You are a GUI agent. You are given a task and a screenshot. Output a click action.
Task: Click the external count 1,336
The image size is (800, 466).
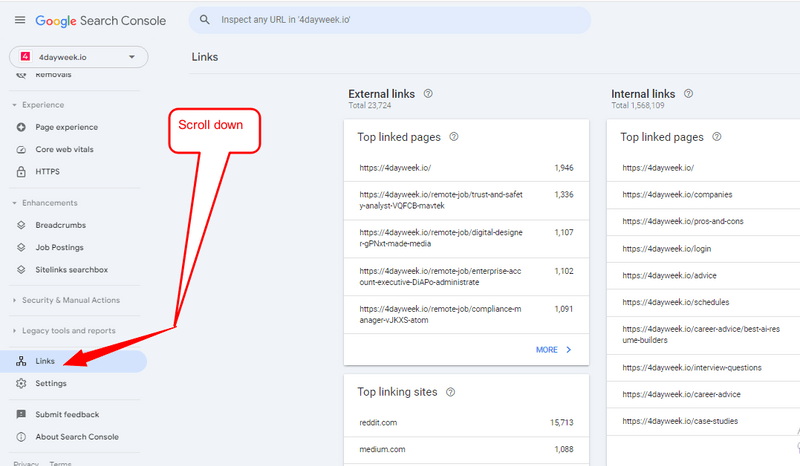coord(564,194)
